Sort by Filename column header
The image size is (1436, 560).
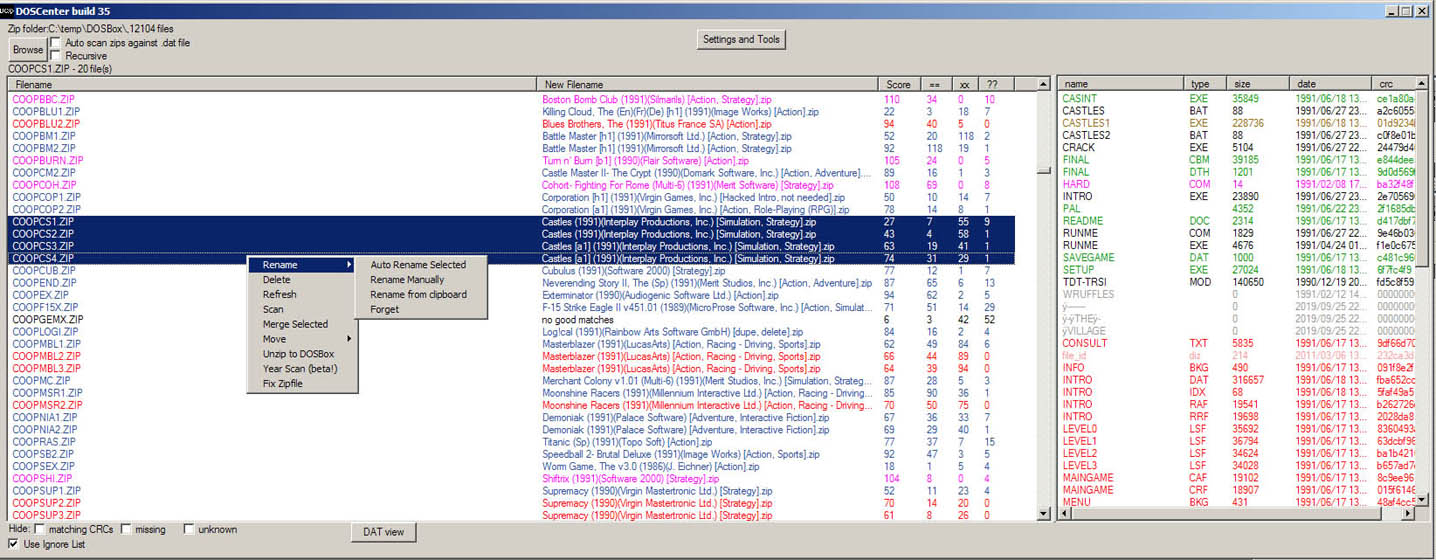(x=272, y=85)
